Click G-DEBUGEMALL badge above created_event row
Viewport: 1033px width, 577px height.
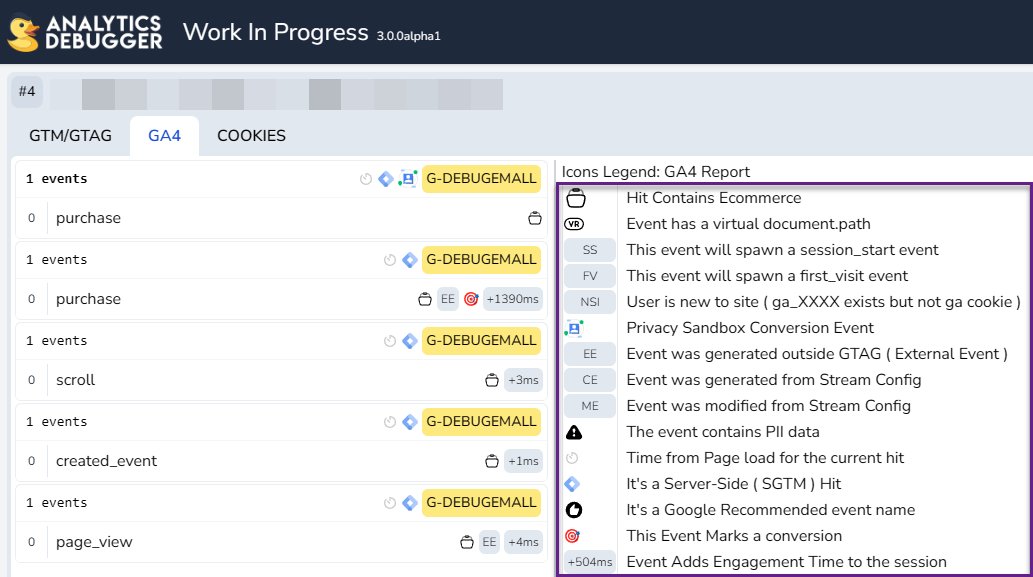click(x=481, y=422)
